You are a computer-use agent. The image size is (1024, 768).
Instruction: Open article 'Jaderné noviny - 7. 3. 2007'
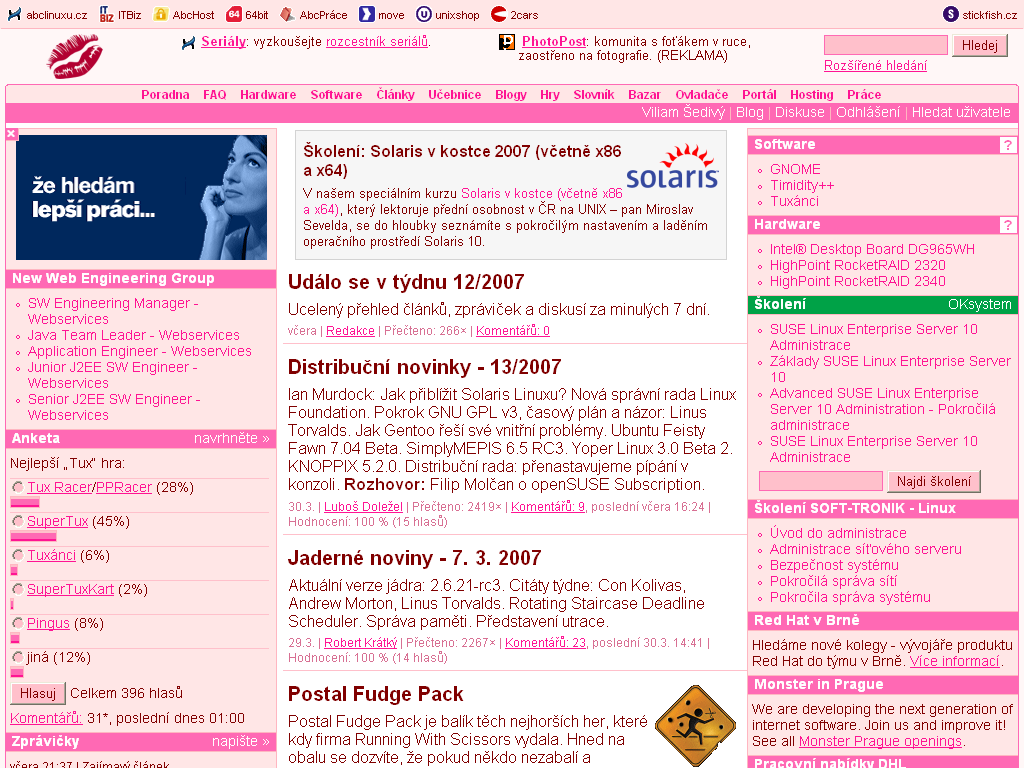415,558
